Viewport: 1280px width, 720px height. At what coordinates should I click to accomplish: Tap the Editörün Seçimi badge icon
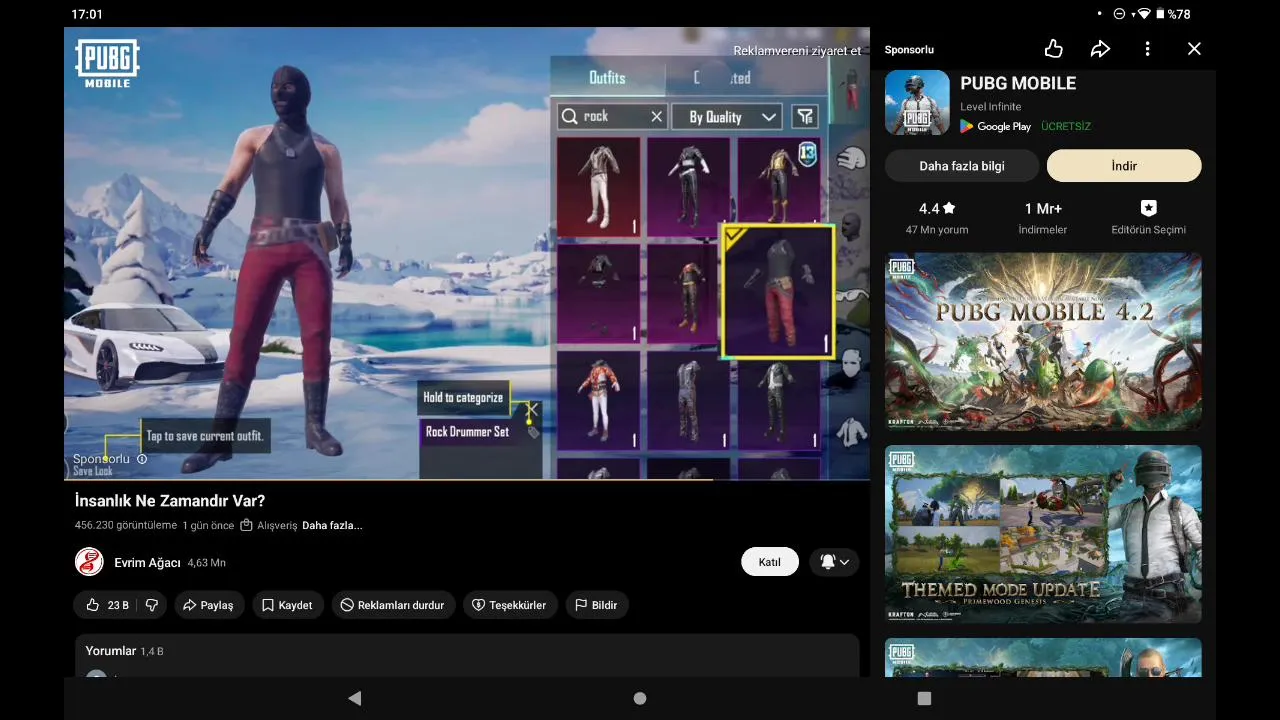[x=1148, y=208]
